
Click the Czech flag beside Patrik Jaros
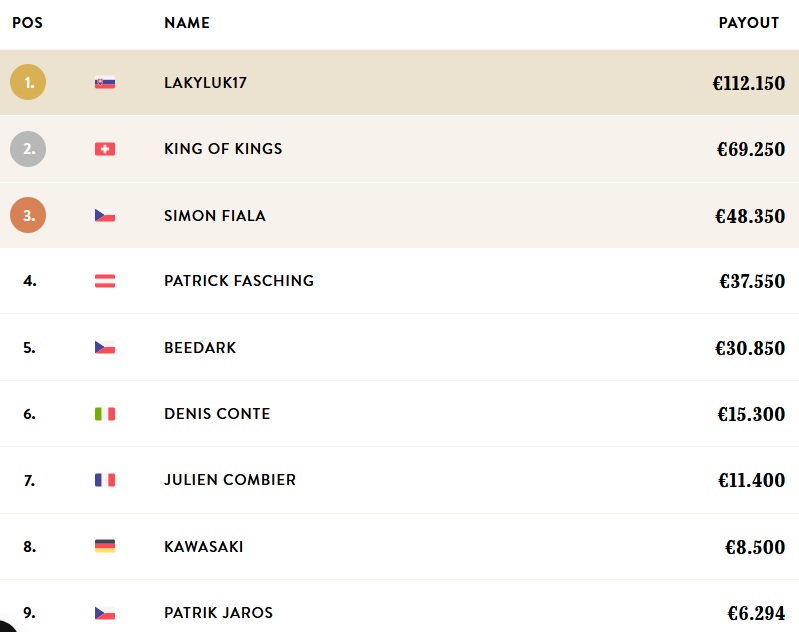click(x=105, y=613)
